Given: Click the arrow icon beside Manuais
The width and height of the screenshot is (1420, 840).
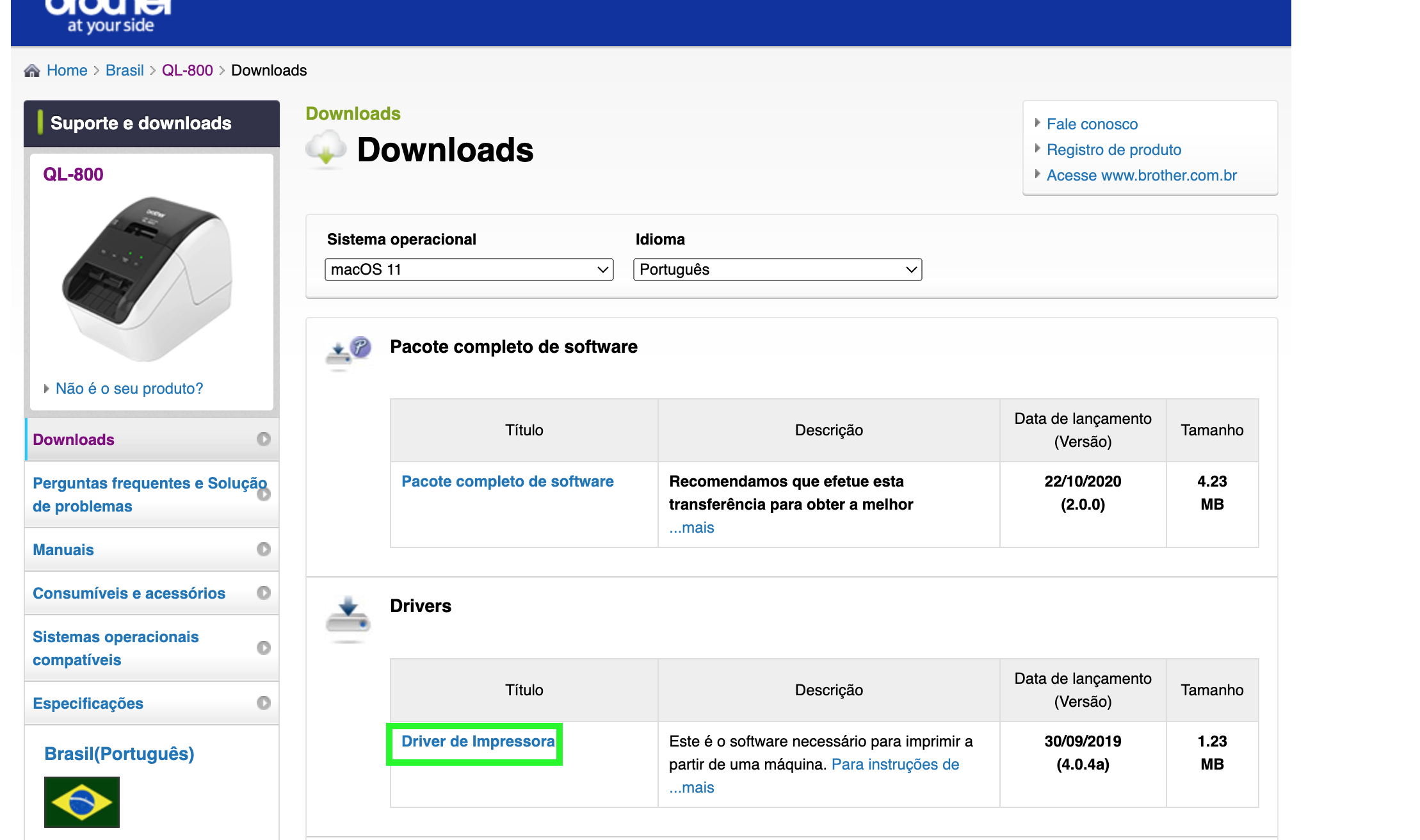Looking at the screenshot, I should click(264, 549).
